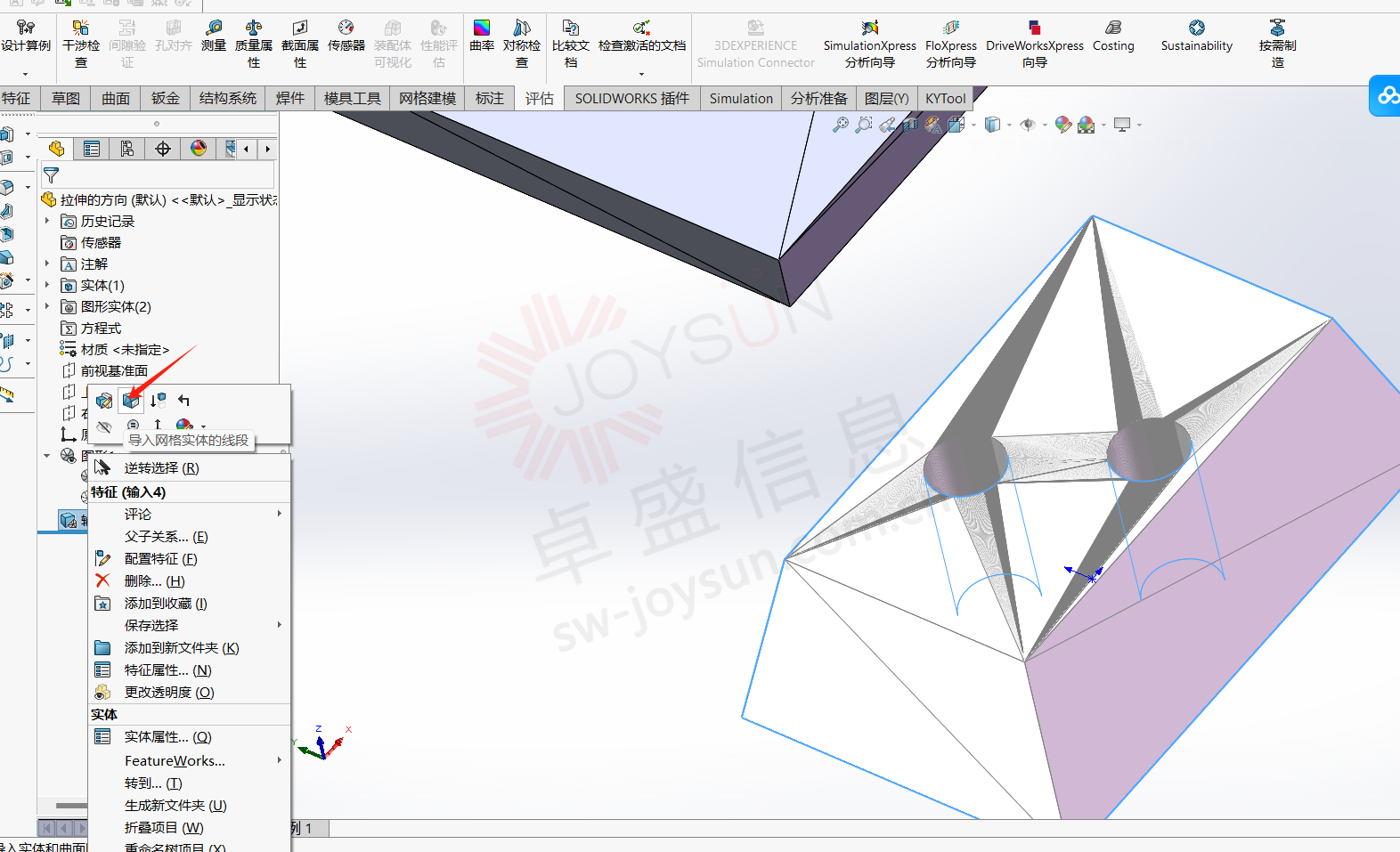Toggle hide/show items eye in view toolbar
The image size is (1400, 852).
coord(1028,125)
